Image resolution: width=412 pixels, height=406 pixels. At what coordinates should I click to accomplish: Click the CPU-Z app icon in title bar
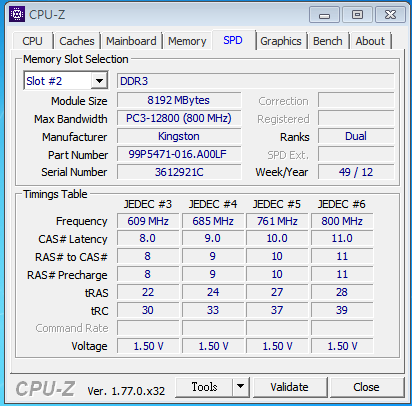coord(17,14)
